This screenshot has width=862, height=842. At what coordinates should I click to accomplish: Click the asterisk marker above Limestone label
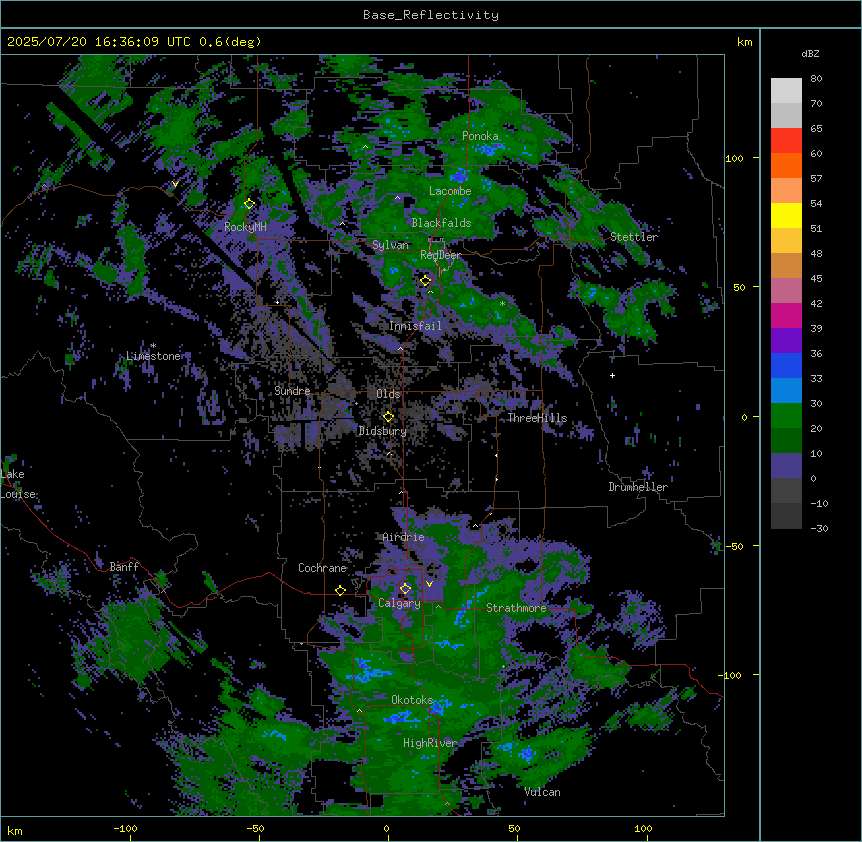coord(153,346)
